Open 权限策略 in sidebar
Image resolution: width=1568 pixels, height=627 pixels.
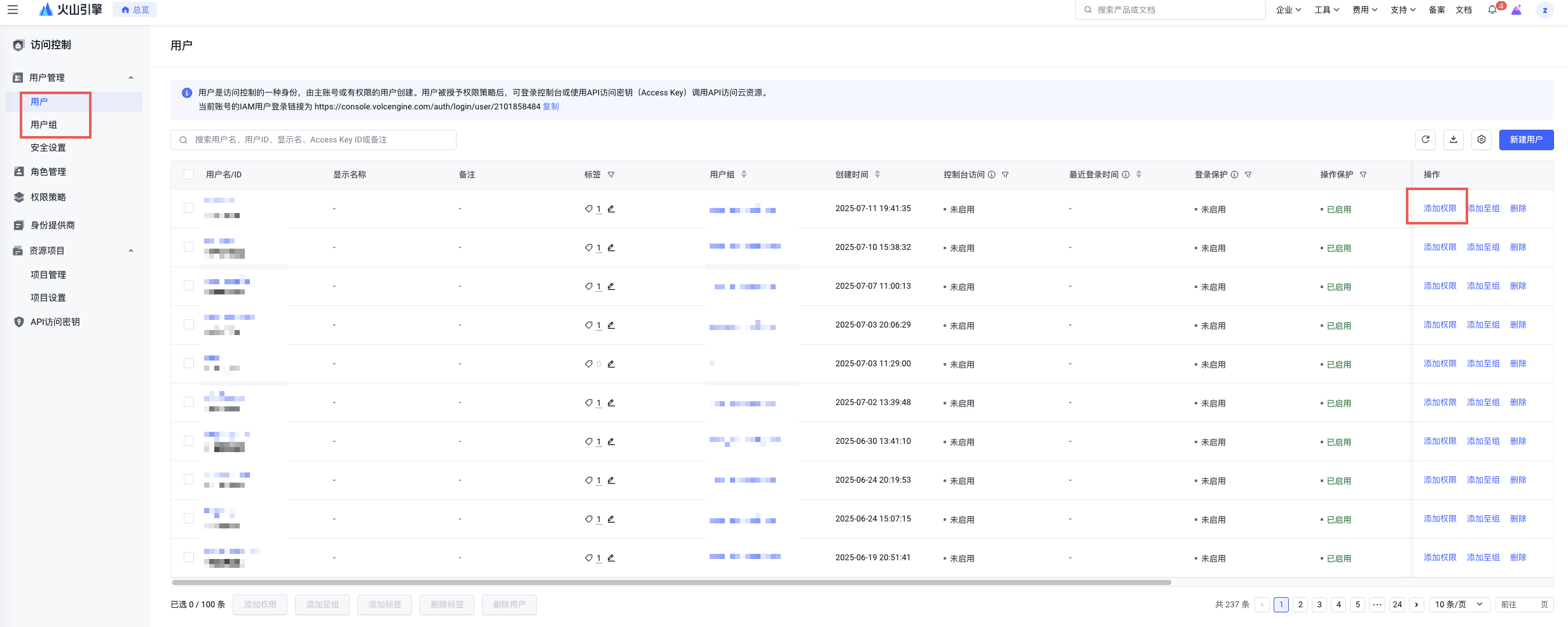point(48,197)
